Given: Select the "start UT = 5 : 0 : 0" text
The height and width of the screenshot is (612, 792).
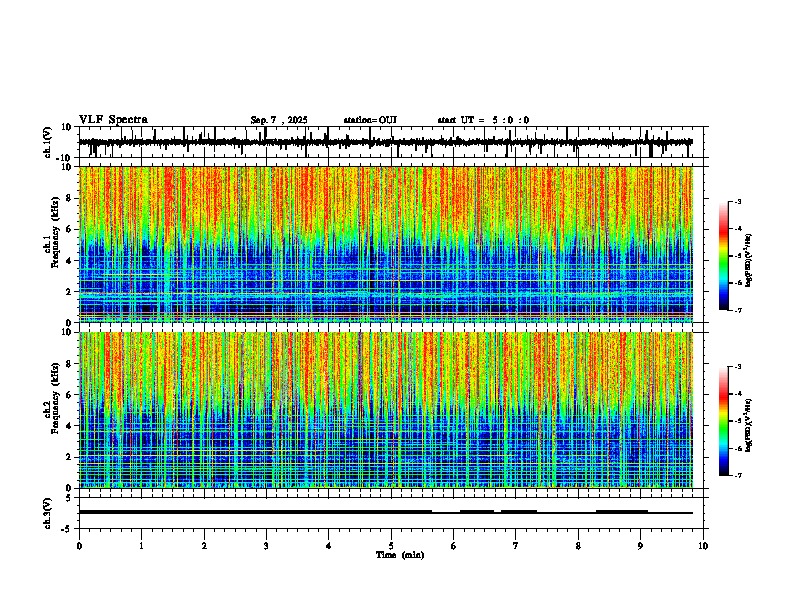Looking at the screenshot, I should pyautogui.click(x=483, y=120).
